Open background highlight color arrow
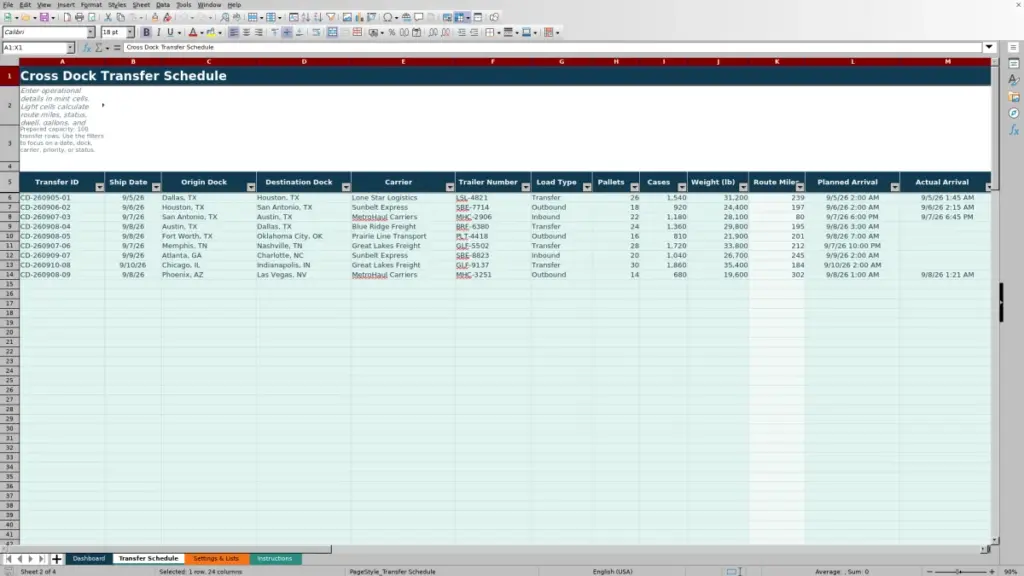The width and height of the screenshot is (1024, 576). coord(220,33)
